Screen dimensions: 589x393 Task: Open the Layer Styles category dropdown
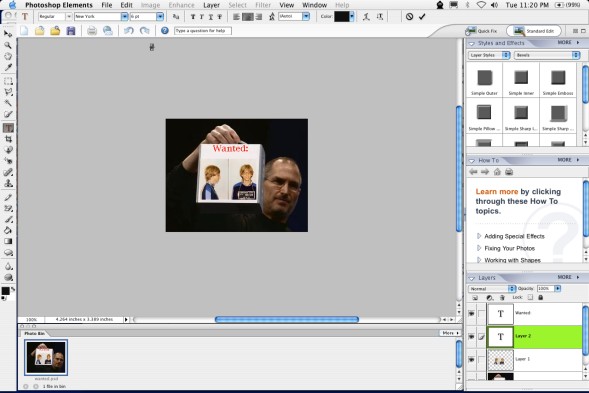pyautogui.click(x=489, y=55)
